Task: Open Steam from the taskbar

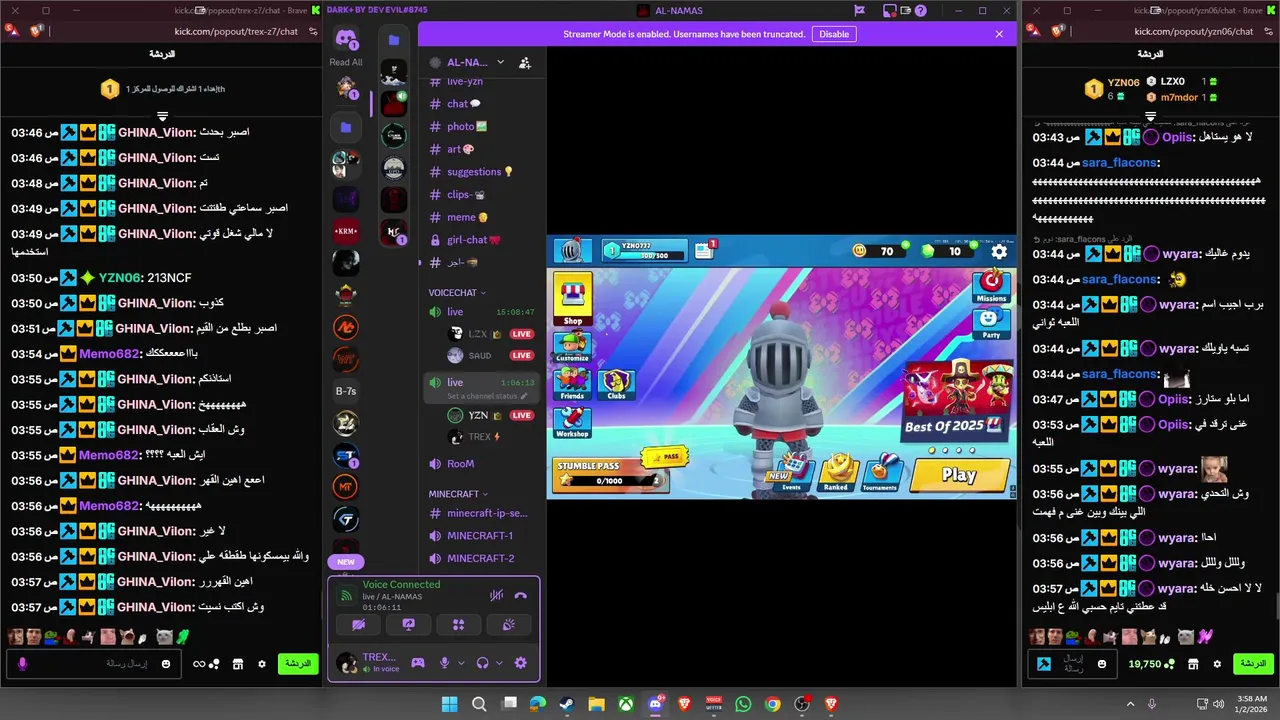Action: [x=567, y=704]
